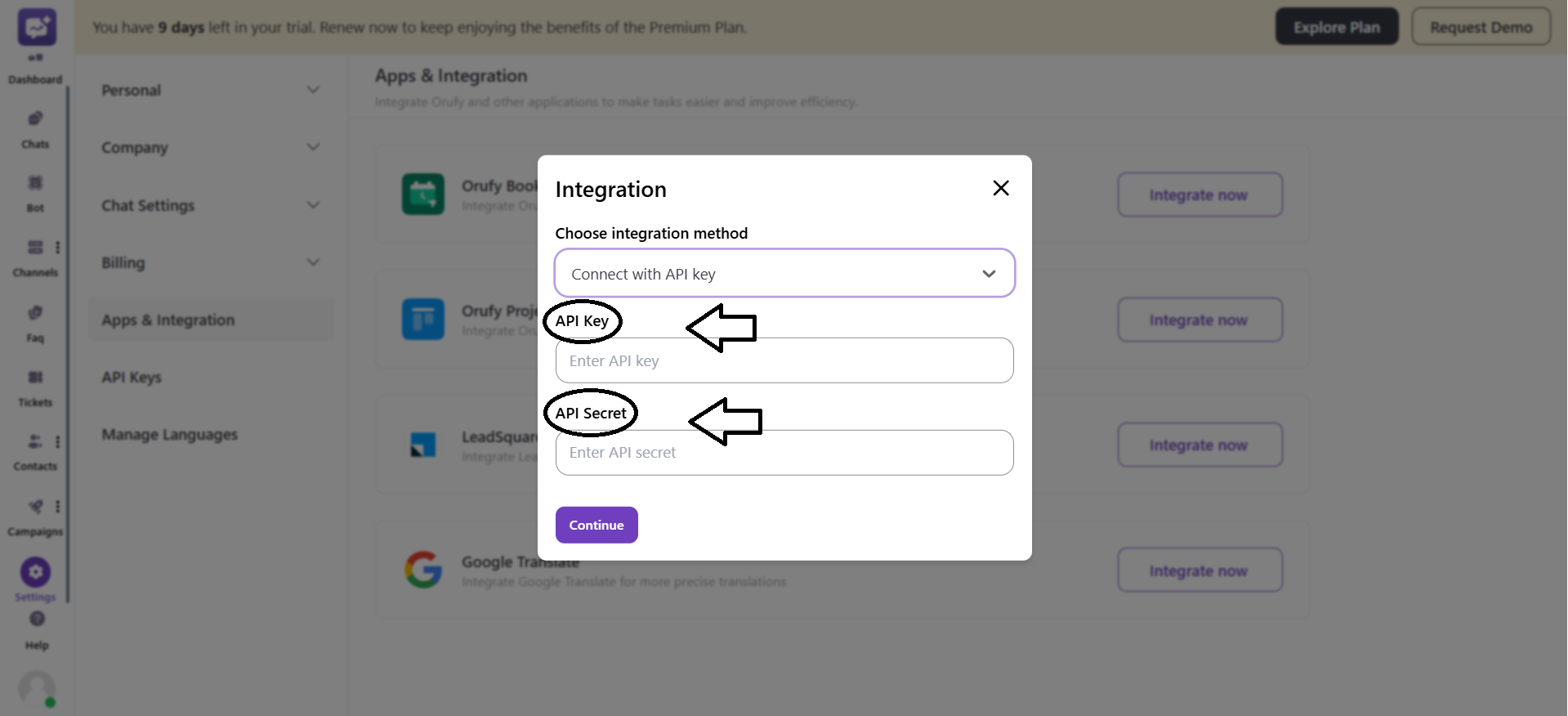
Task: Go to API Keys settings
Action: 132,378
